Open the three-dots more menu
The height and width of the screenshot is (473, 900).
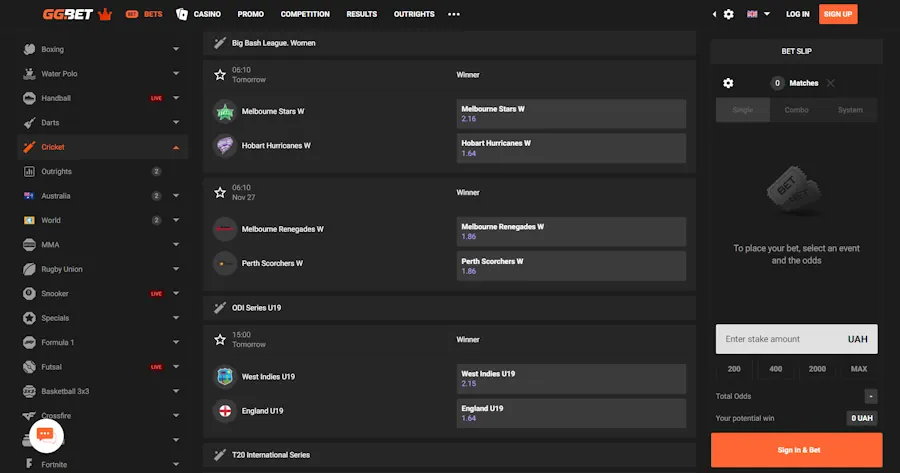[454, 14]
